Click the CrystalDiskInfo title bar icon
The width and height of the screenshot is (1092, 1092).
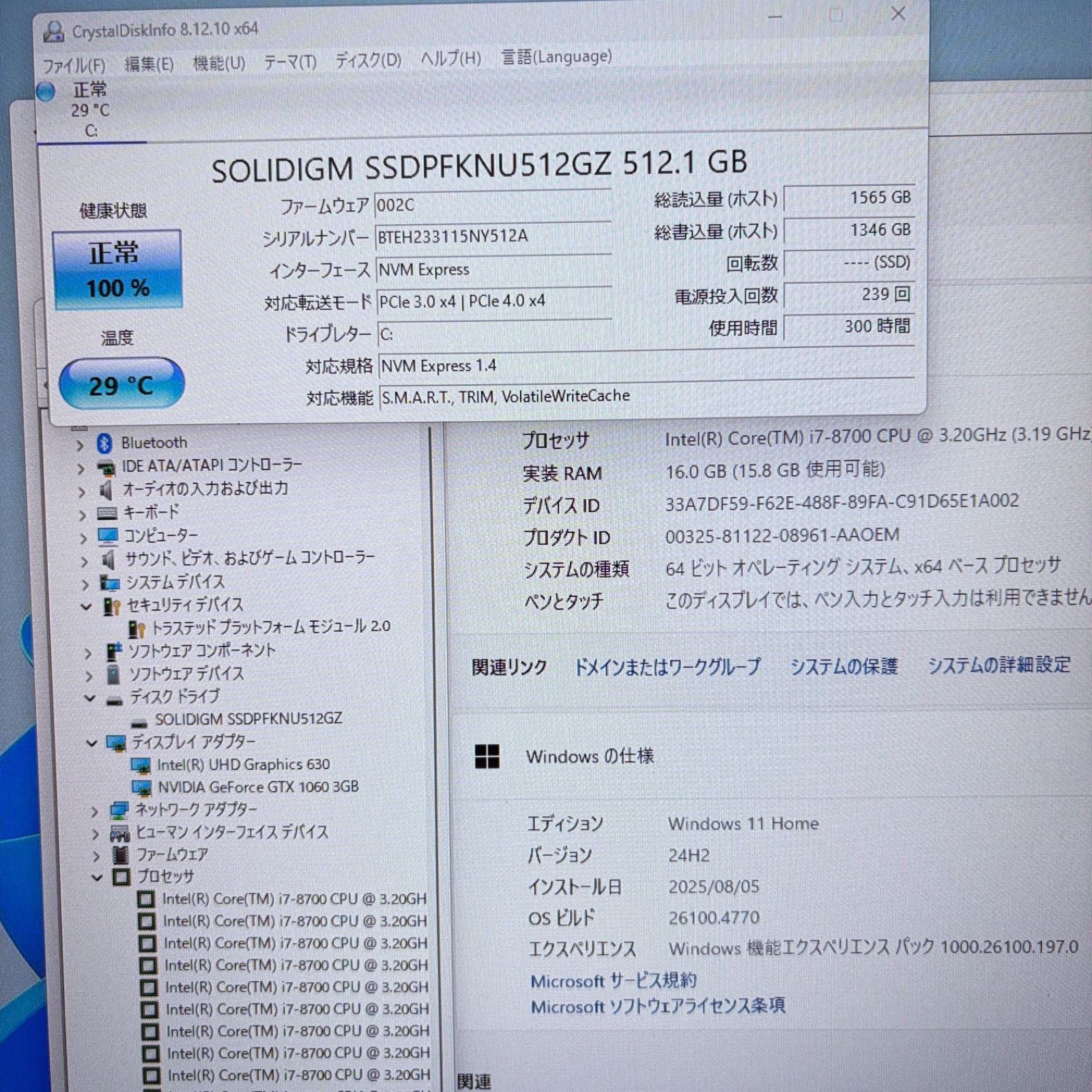53,32
